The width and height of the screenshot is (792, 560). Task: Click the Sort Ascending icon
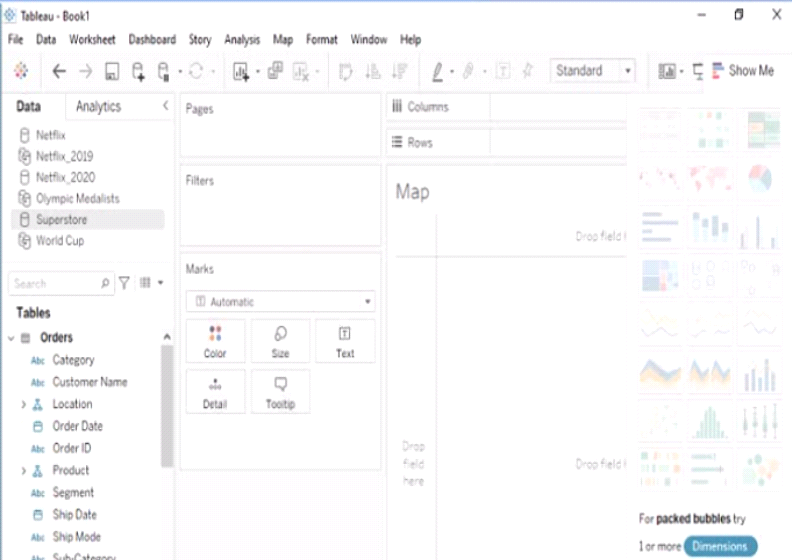pyautogui.click(x=373, y=71)
